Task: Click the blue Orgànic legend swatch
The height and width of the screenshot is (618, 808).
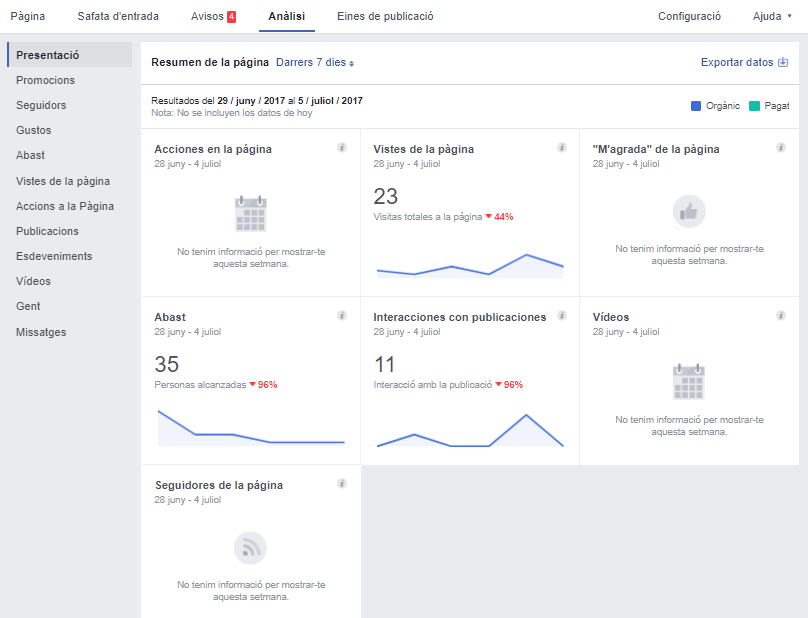Action: [x=697, y=106]
